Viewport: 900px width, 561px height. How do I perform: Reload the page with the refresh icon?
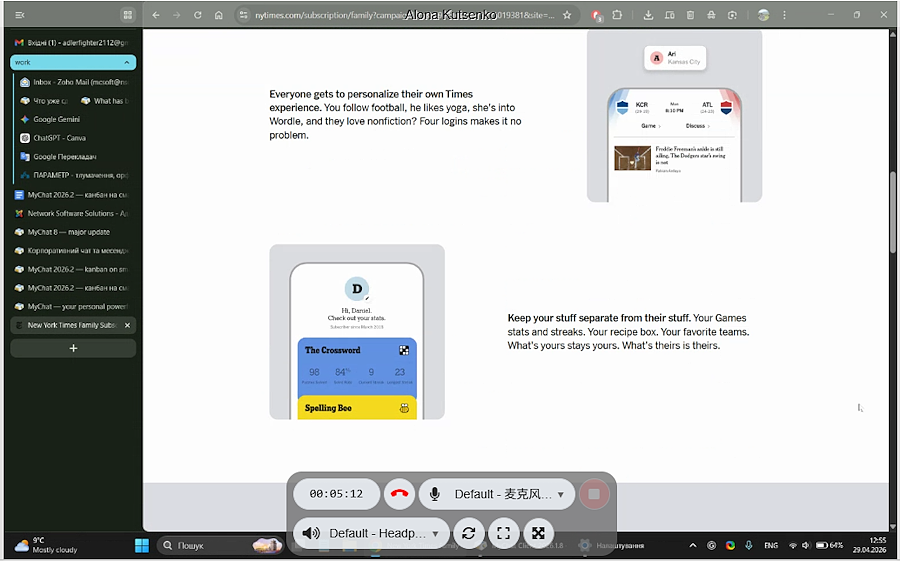click(197, 15)
